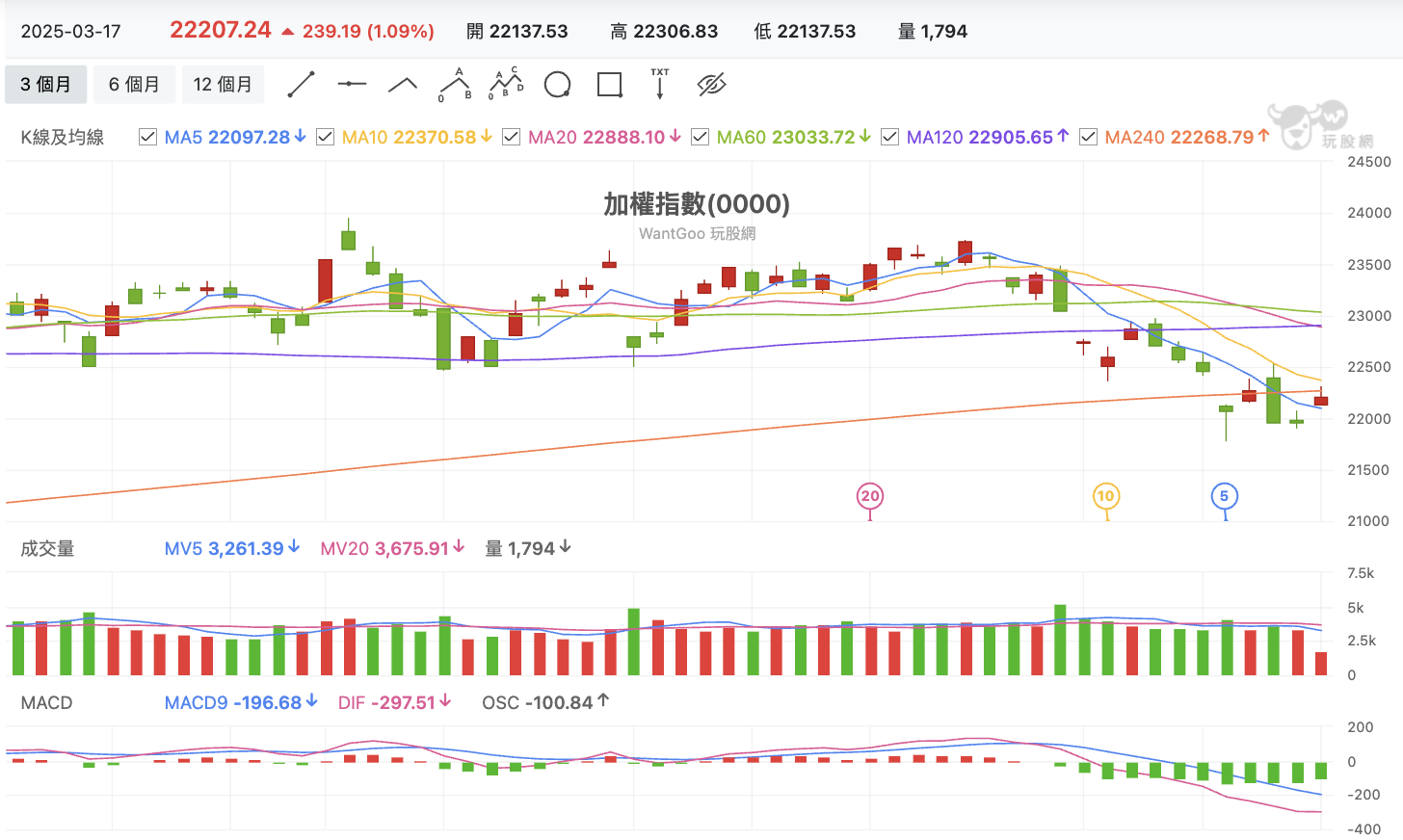Switch chart to 6 個月 range
The height and width of the screenshot is (840, 1403).
pos(134,85)
